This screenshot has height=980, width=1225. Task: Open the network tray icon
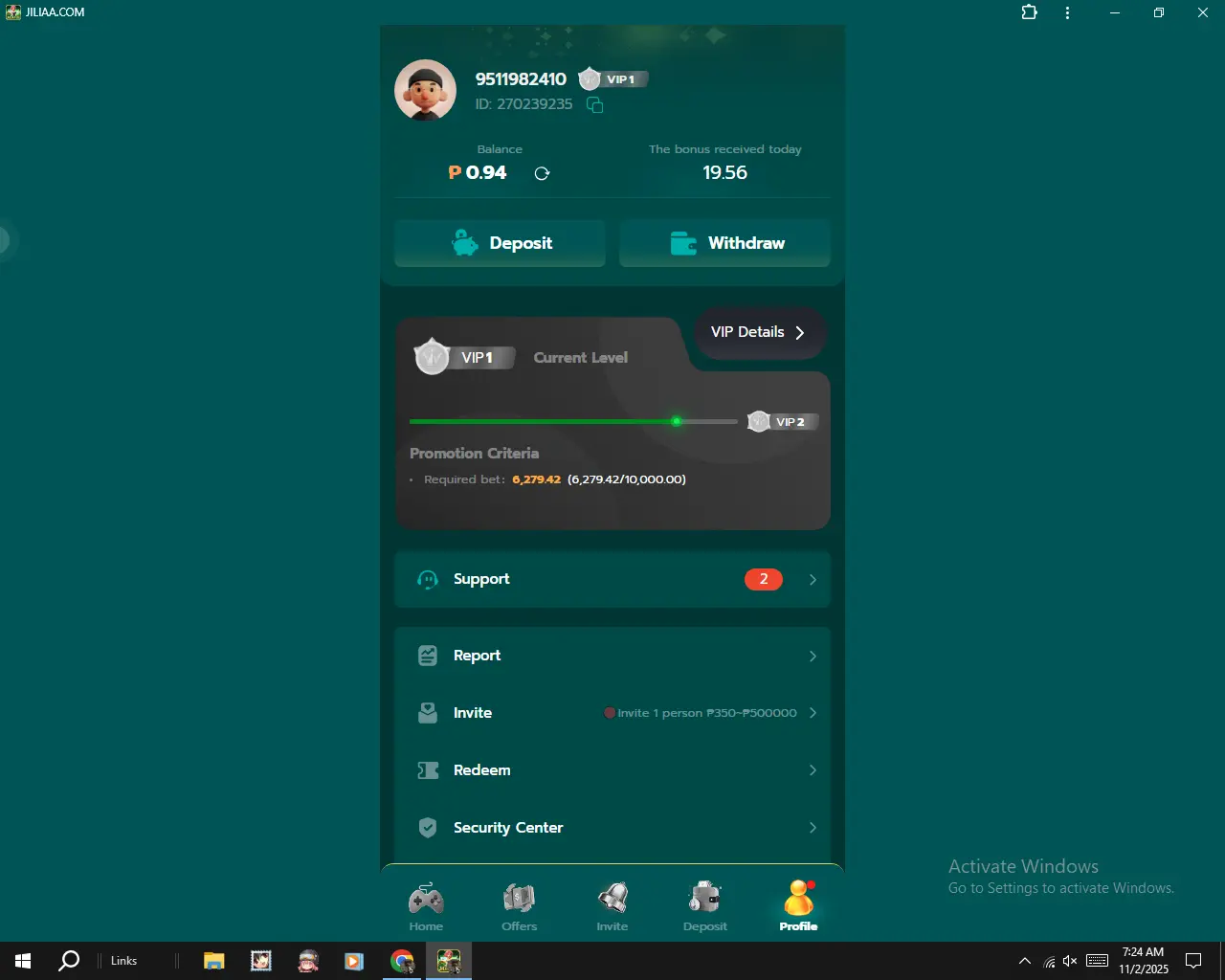(x=1049, y=961)
